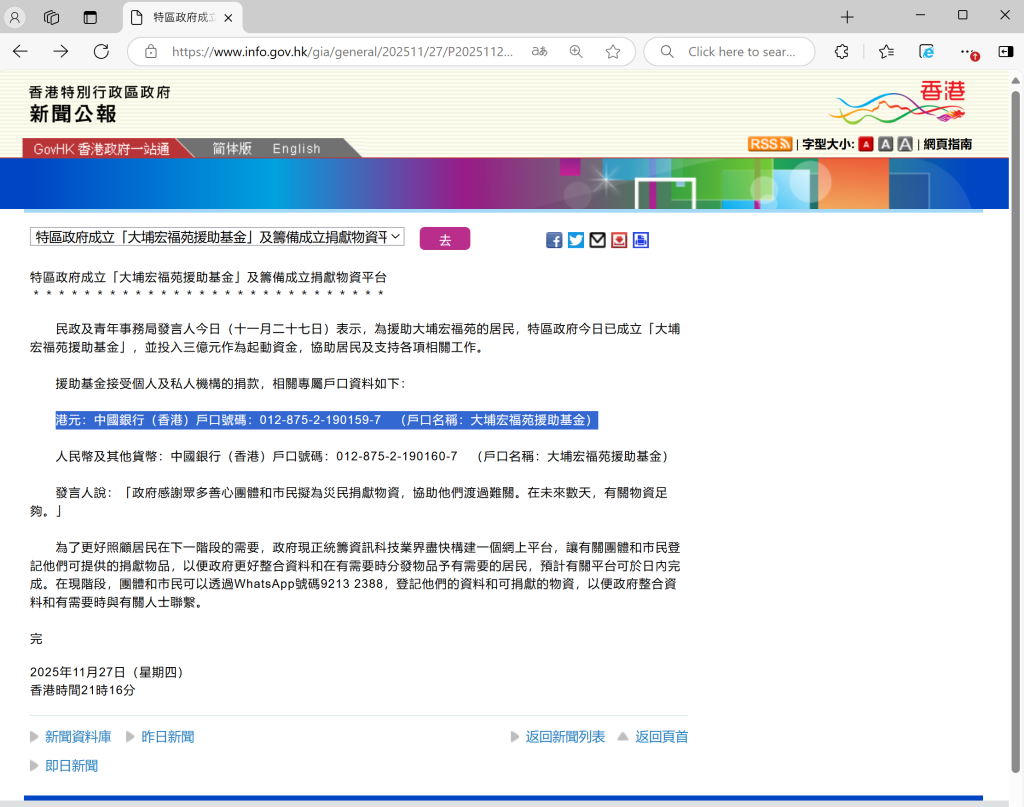Switch to the 简体版 language tab

[x=232, y=148]
